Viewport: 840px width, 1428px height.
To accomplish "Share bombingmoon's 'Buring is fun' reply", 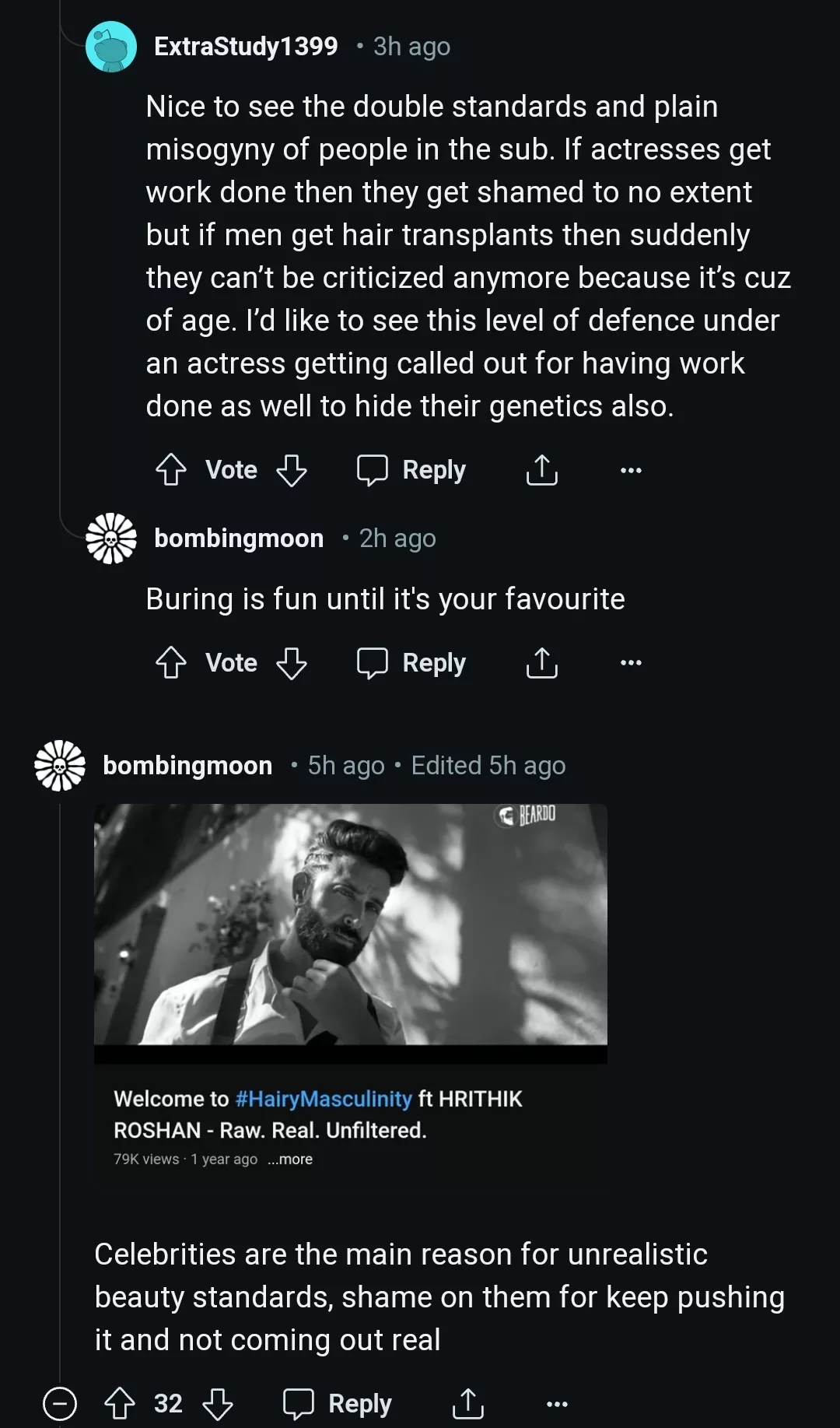I will [542, 663].
